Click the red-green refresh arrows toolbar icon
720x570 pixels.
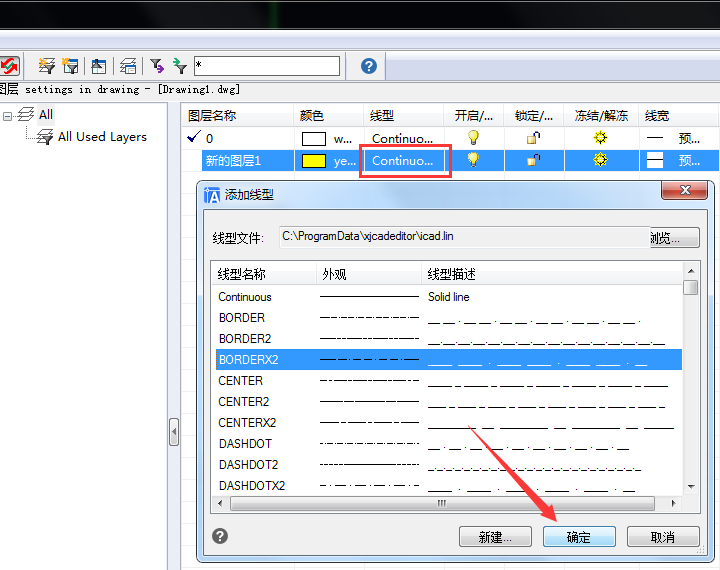10,66
